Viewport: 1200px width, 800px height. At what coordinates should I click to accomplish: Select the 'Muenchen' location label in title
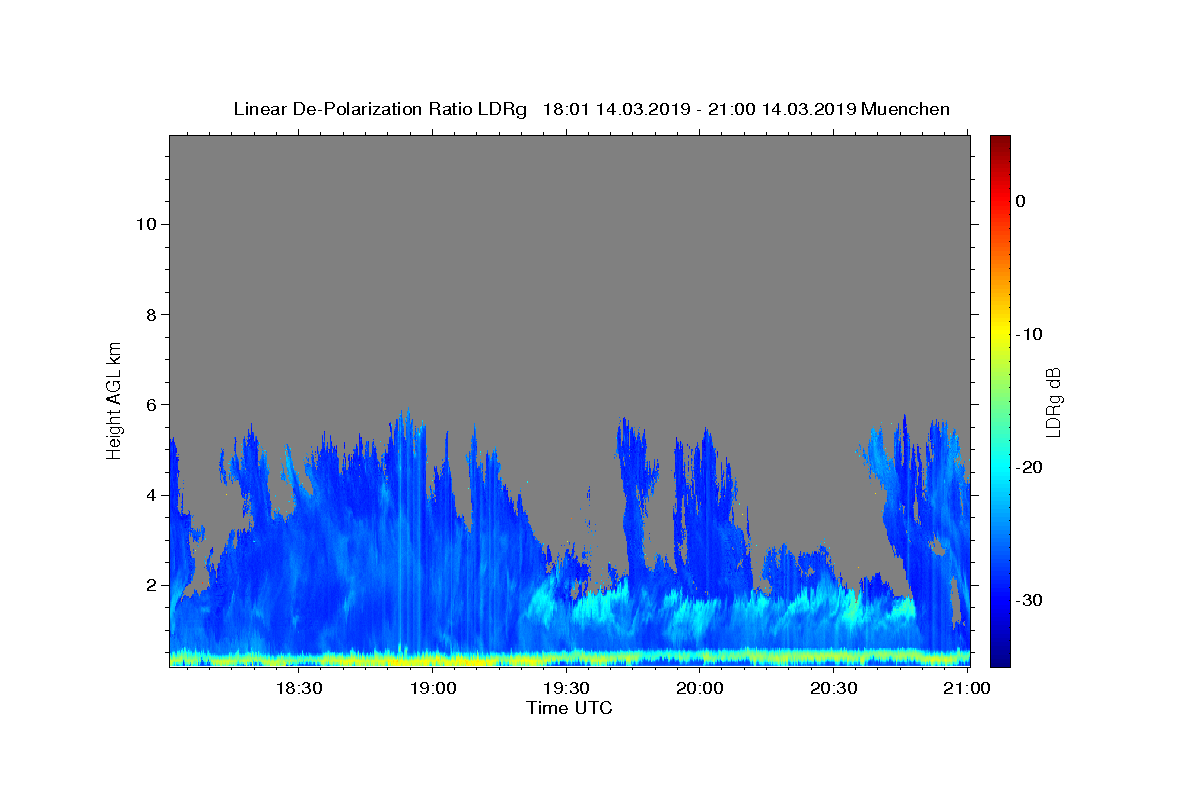905,109
